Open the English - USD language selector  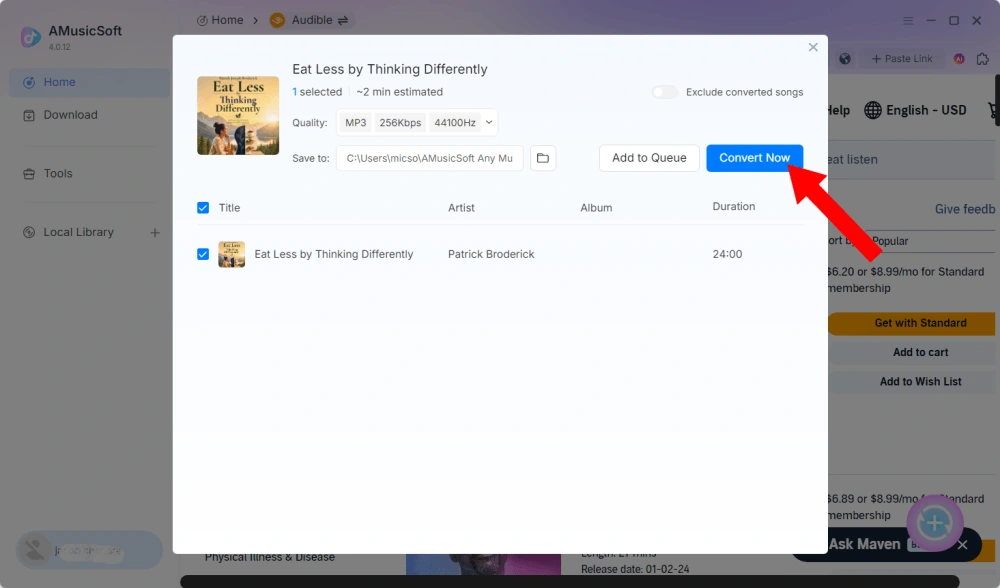(x=915, y=110)
